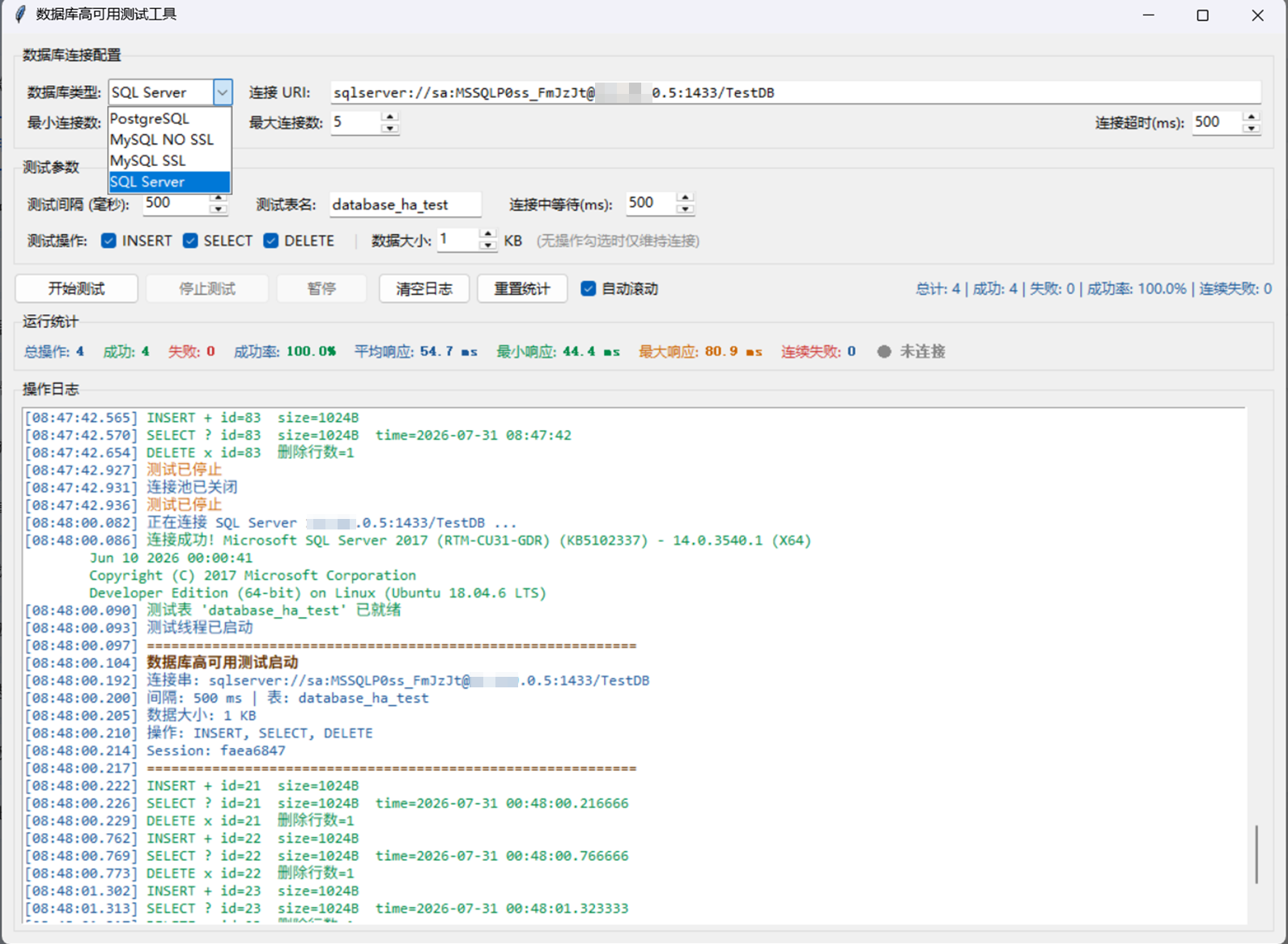Increase max connections spinner value

tap(390, 117)
